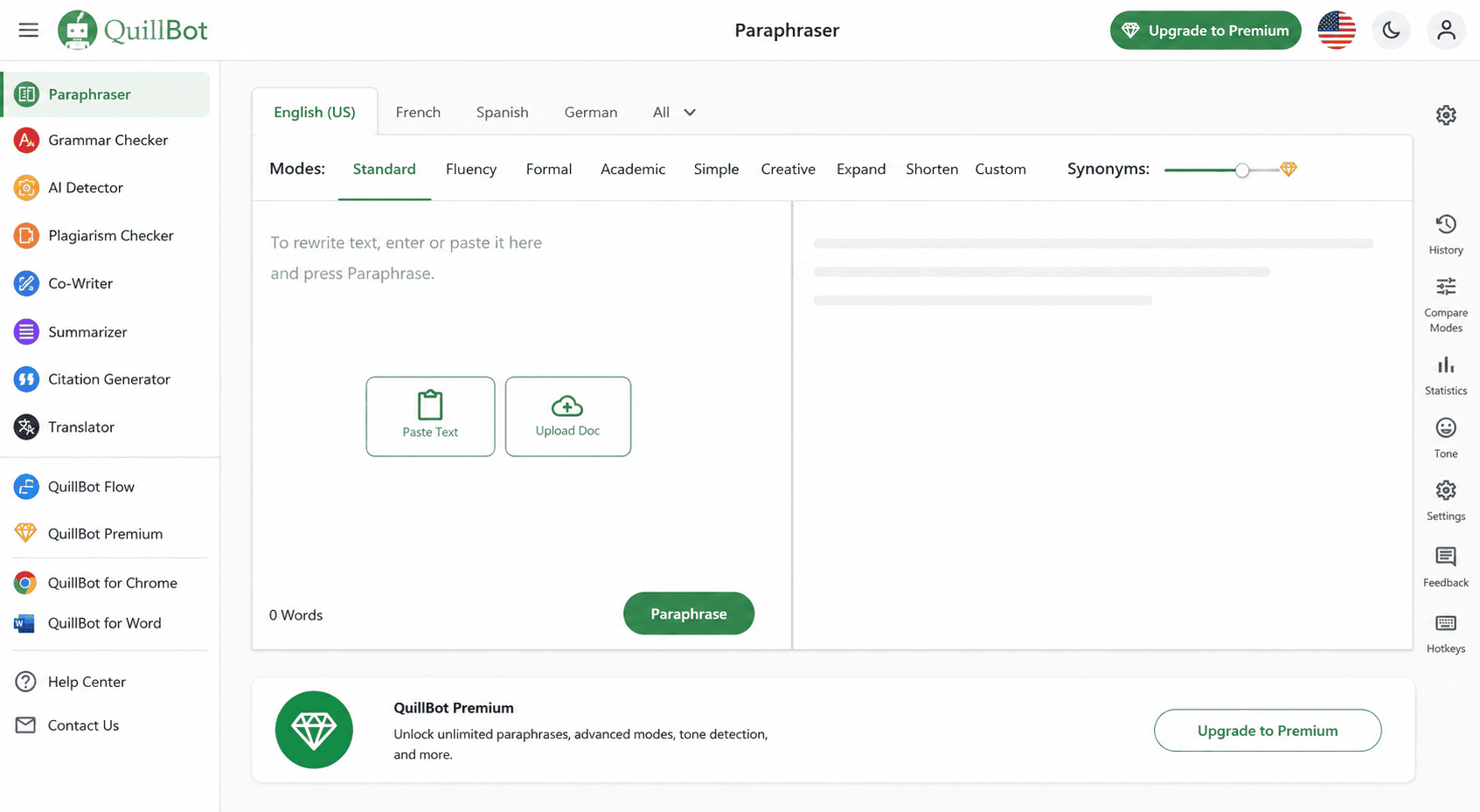Open Help Center question mark icon
1480x812 pixels.
[x=26, y=682]
